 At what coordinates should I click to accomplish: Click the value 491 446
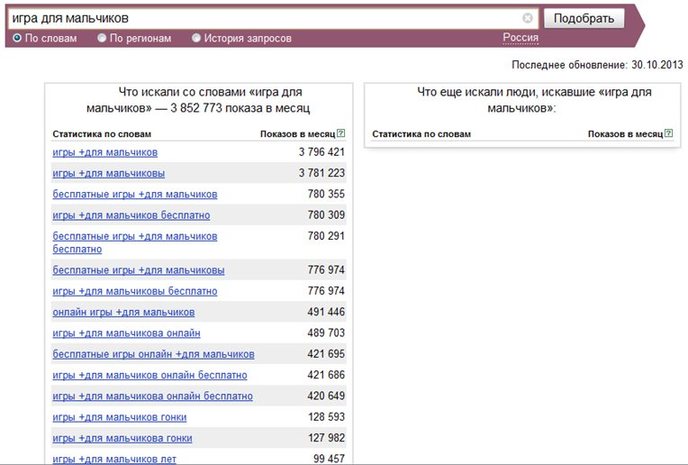coord(326,312)
